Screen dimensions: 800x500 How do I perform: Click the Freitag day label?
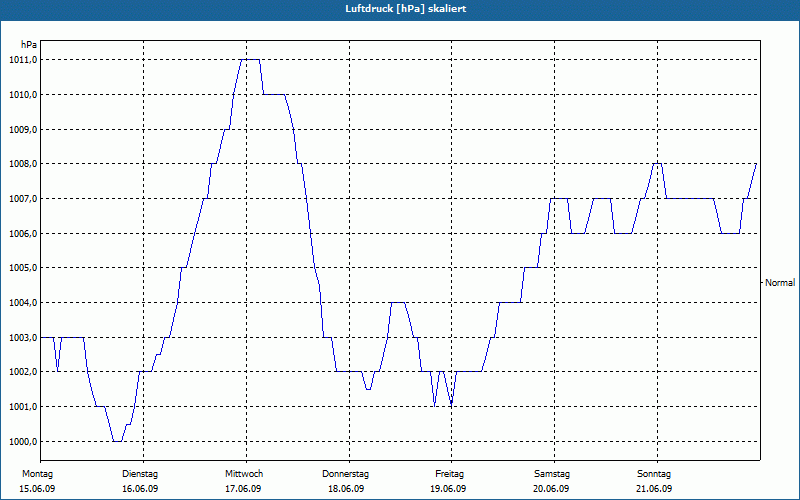coord(449,474)
